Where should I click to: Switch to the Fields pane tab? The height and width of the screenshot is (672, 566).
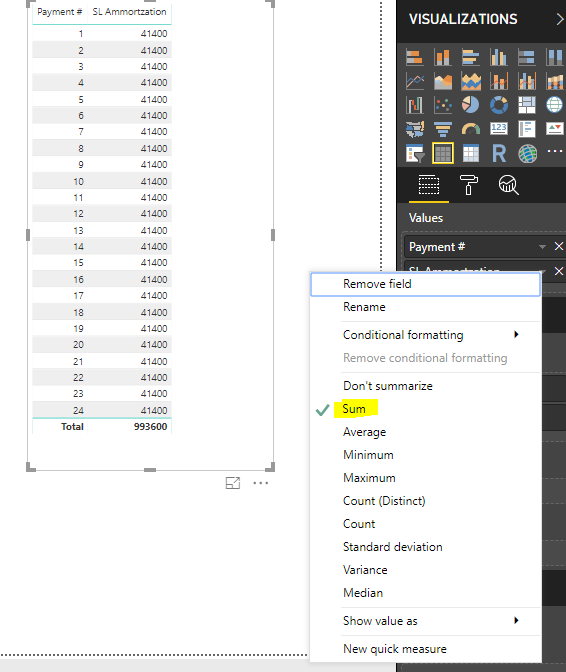point(428,185)
